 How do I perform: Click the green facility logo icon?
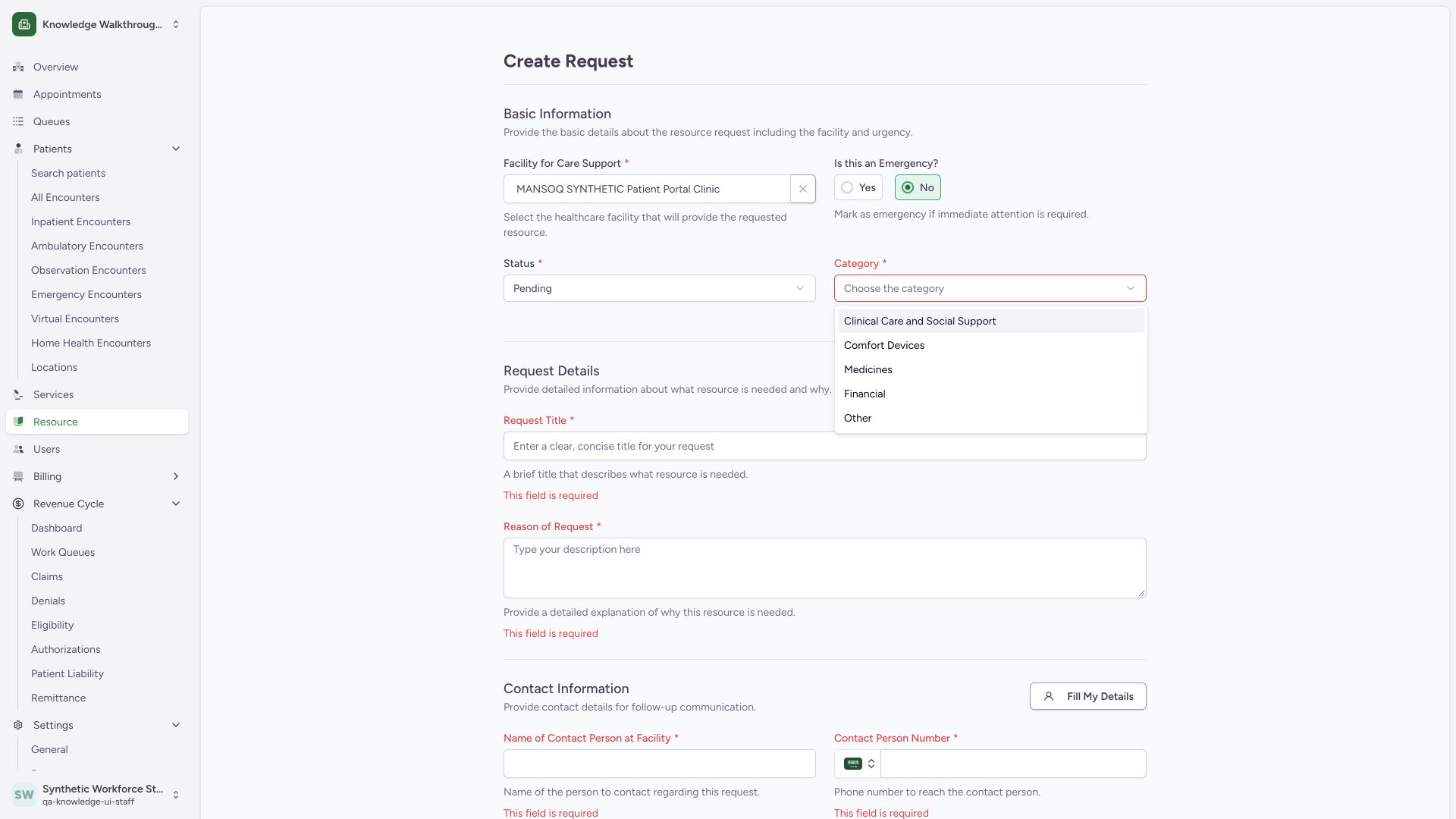tap(24, 24)
